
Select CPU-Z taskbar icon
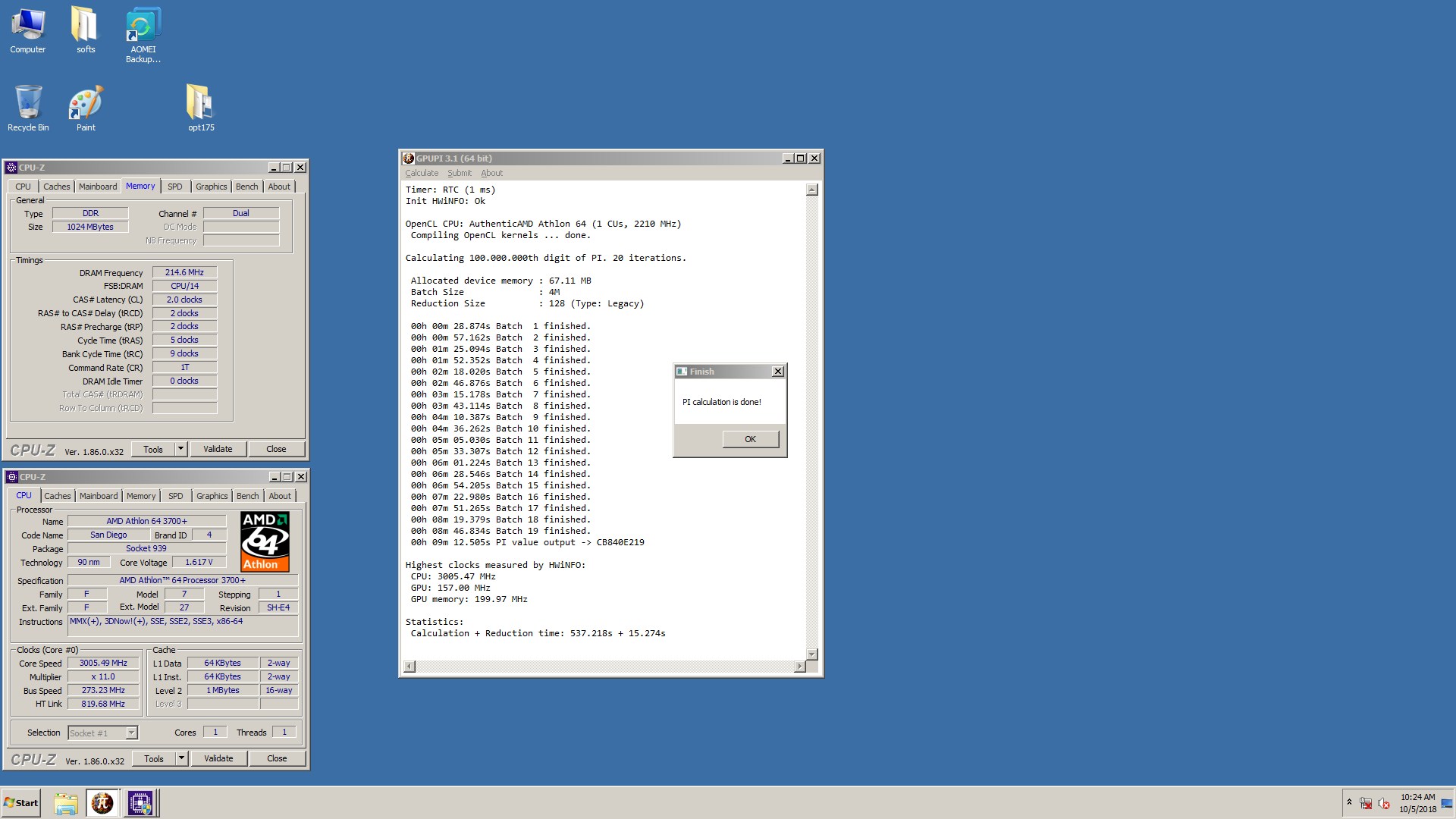pyautogui.click(x=140, y=803)
